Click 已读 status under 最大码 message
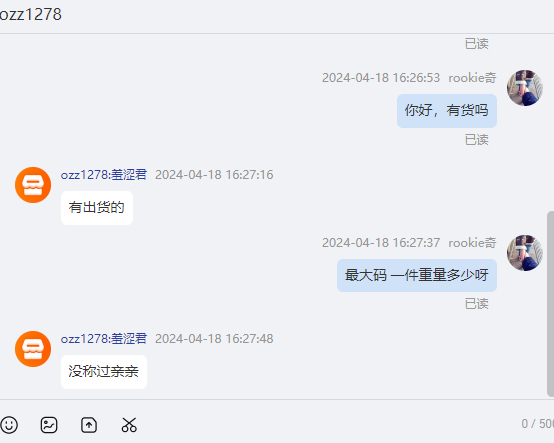The height and width of the screenshot is (443, 554). tap(476, 304)
